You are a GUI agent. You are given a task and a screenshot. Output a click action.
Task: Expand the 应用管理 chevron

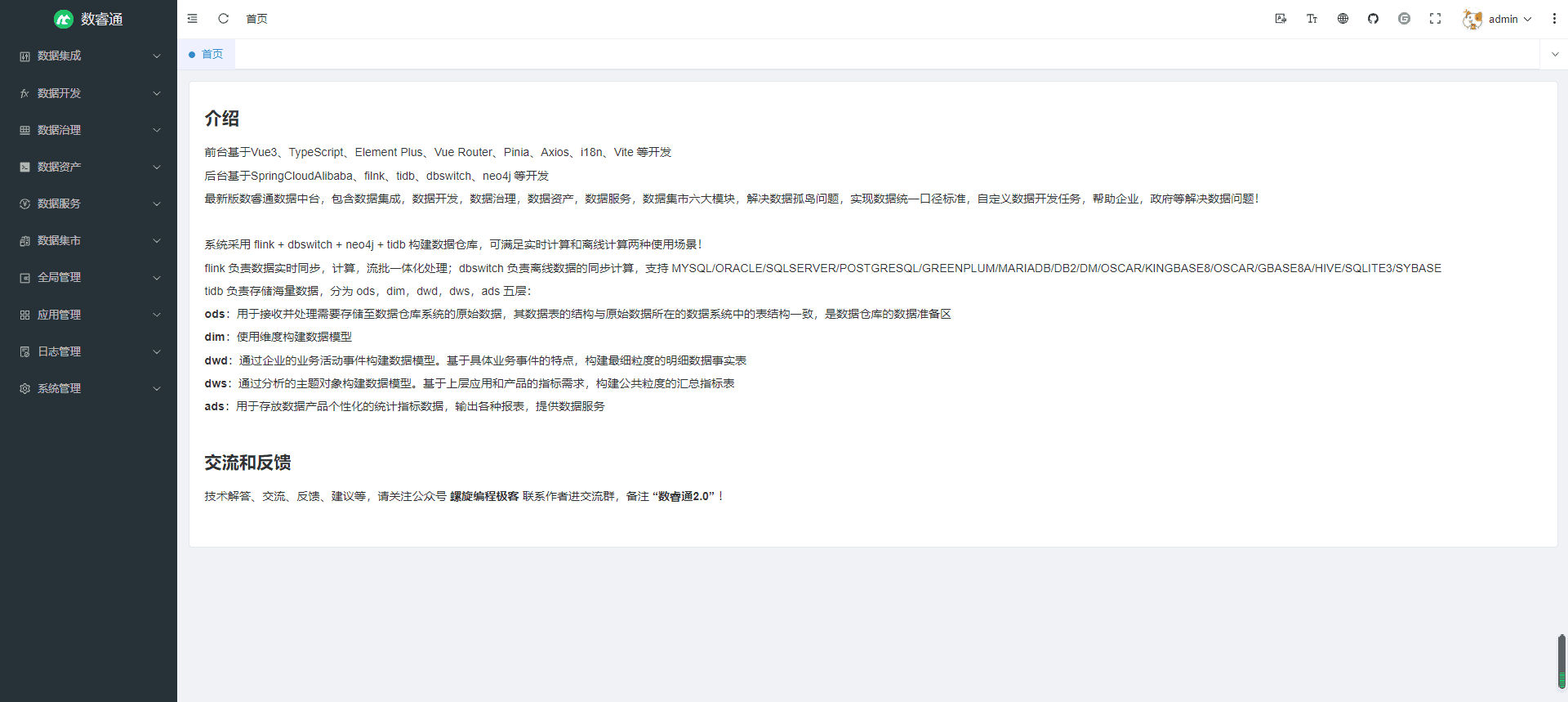[157, 315]
